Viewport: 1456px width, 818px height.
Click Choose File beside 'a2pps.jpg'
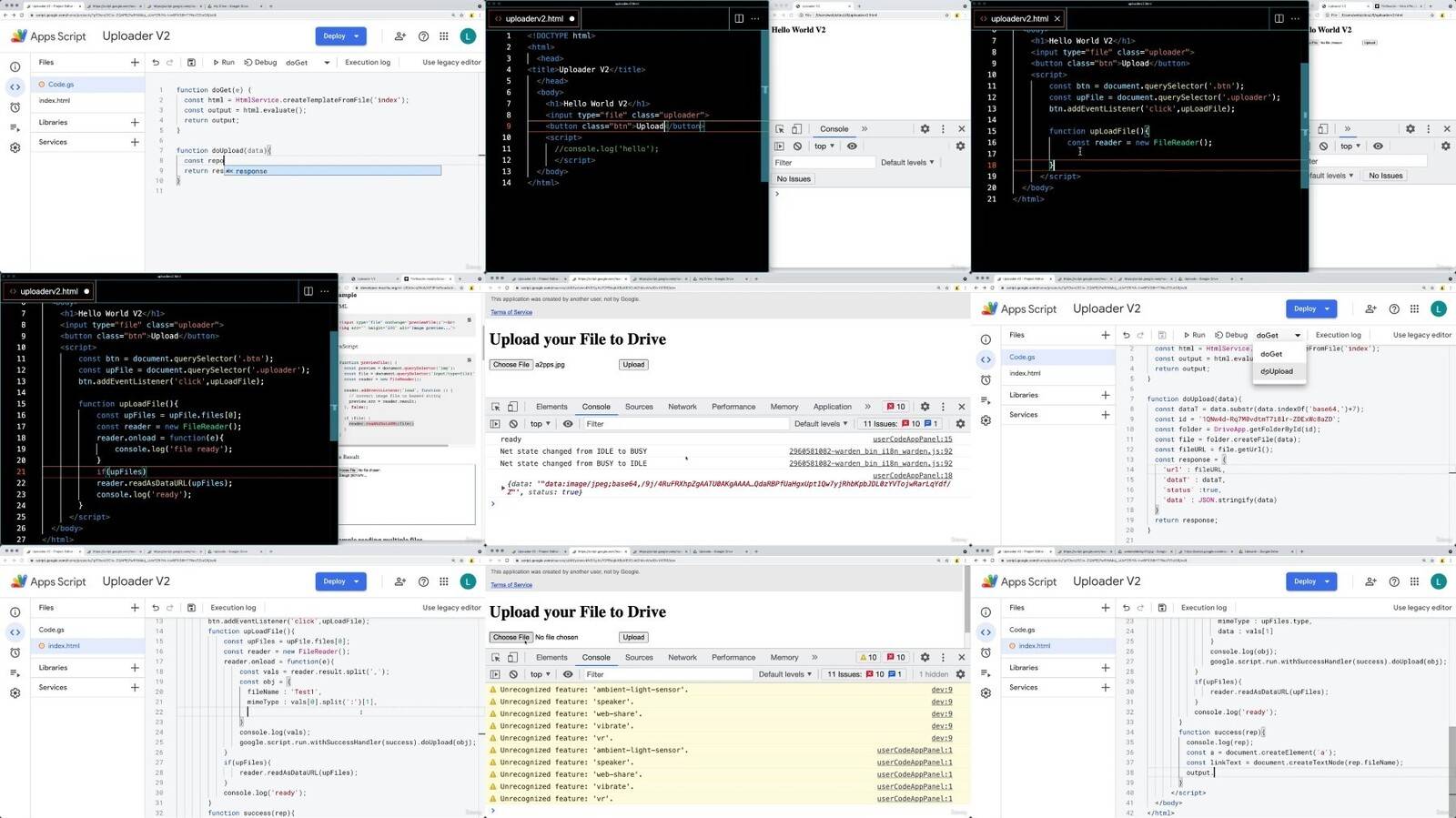pos(511,365)
